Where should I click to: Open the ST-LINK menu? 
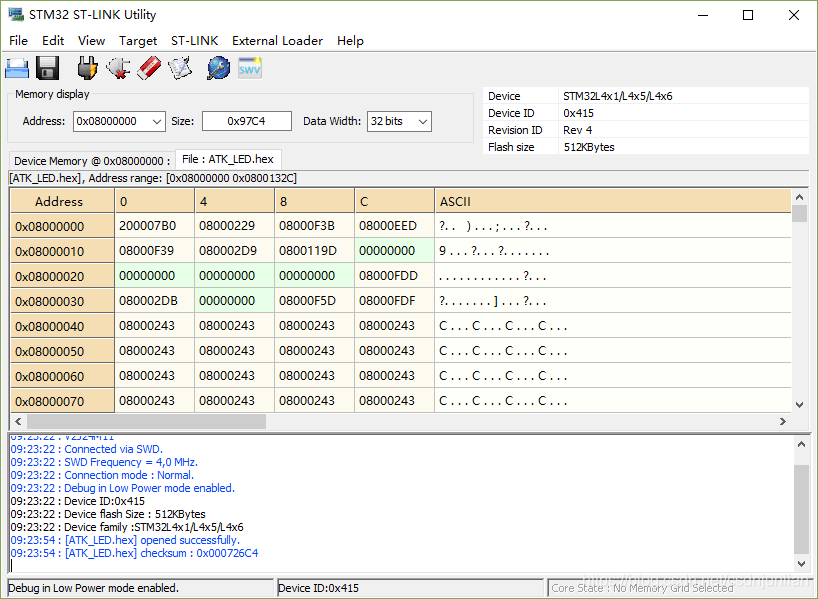pyautogui.click(x=195, y=41)
